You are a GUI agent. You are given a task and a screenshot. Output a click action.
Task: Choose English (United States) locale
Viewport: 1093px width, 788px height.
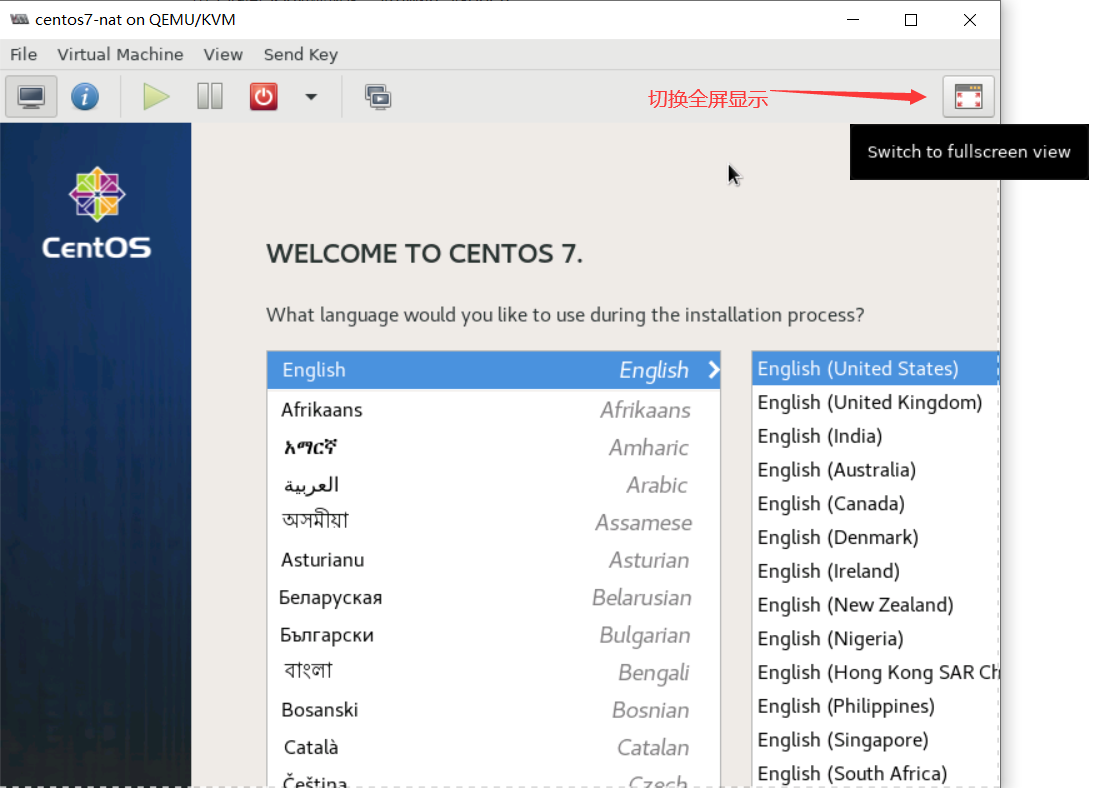876,368
